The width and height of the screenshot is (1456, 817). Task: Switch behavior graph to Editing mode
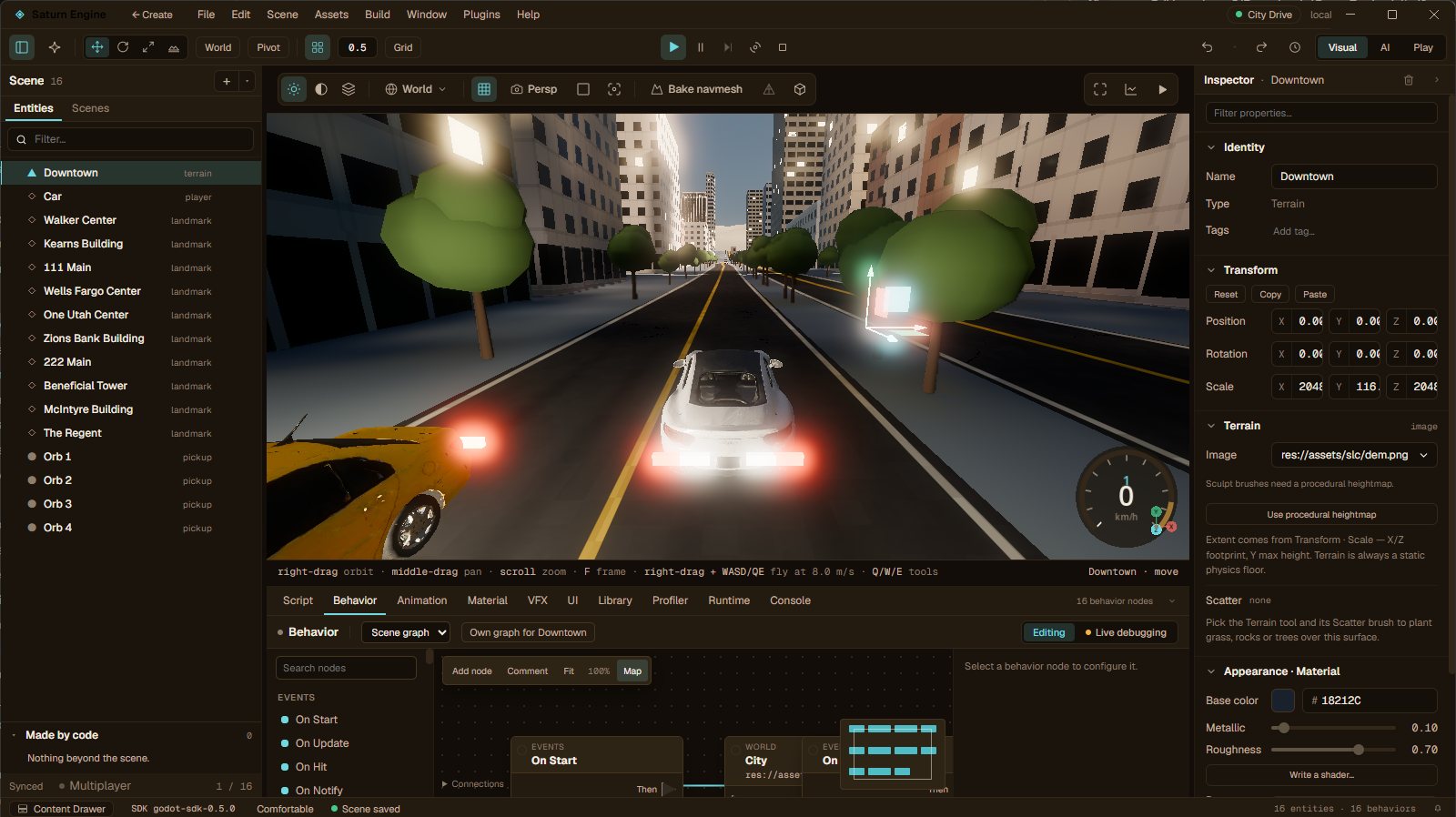coord(1048,632)
